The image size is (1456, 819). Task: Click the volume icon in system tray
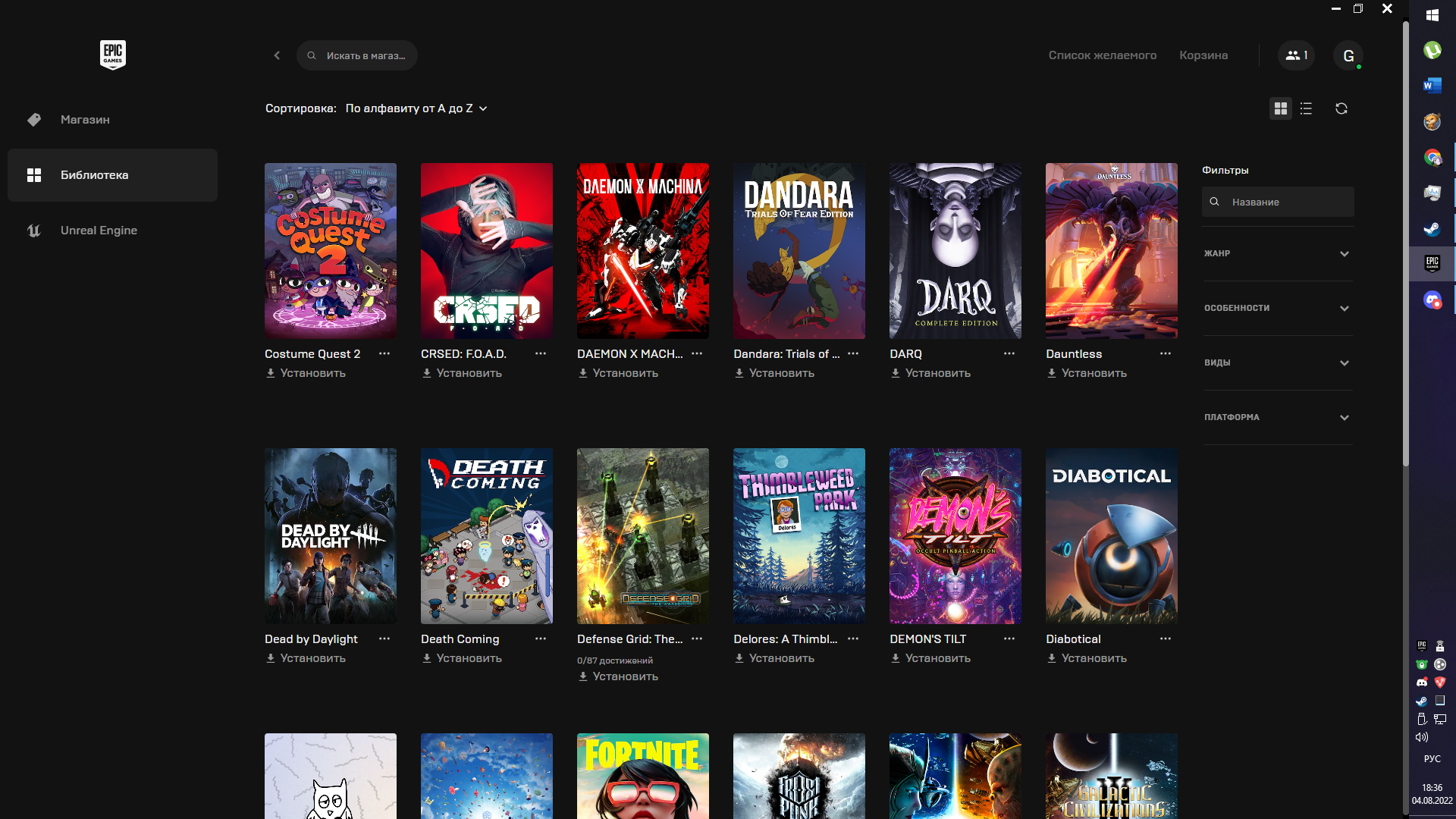point(1422,737)
